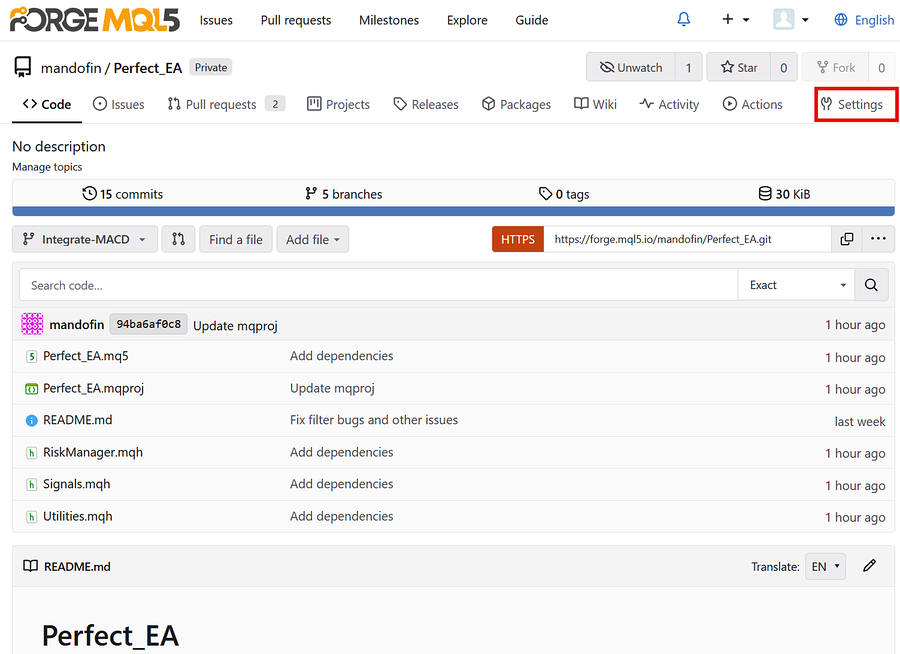Click the code search magnifier button
The width and height of the screenshot is (900, 654).
[x=871, y=285]
